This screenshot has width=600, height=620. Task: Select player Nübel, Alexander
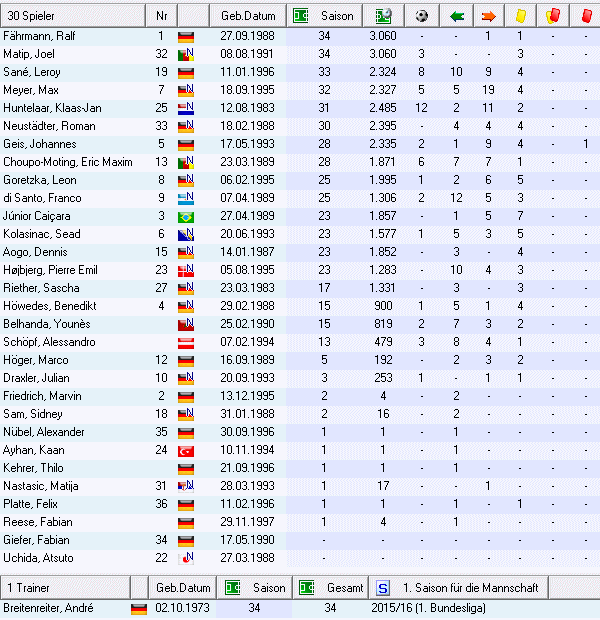tap(44, 432)
